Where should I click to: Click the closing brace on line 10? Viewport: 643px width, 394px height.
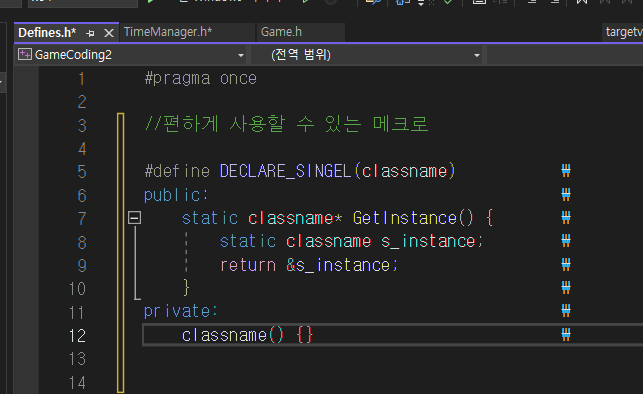coord(187,287)
